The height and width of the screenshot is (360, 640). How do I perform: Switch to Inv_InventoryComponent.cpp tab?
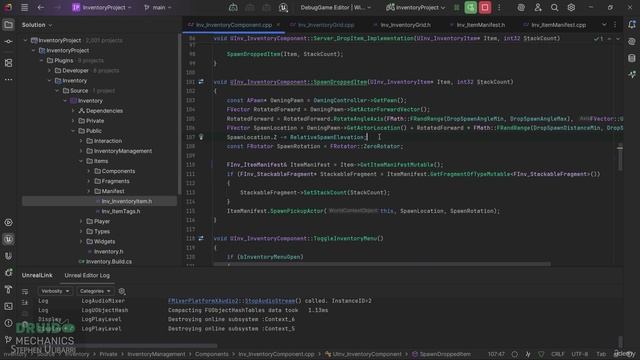pyautogui.click(x=233, y=25)
